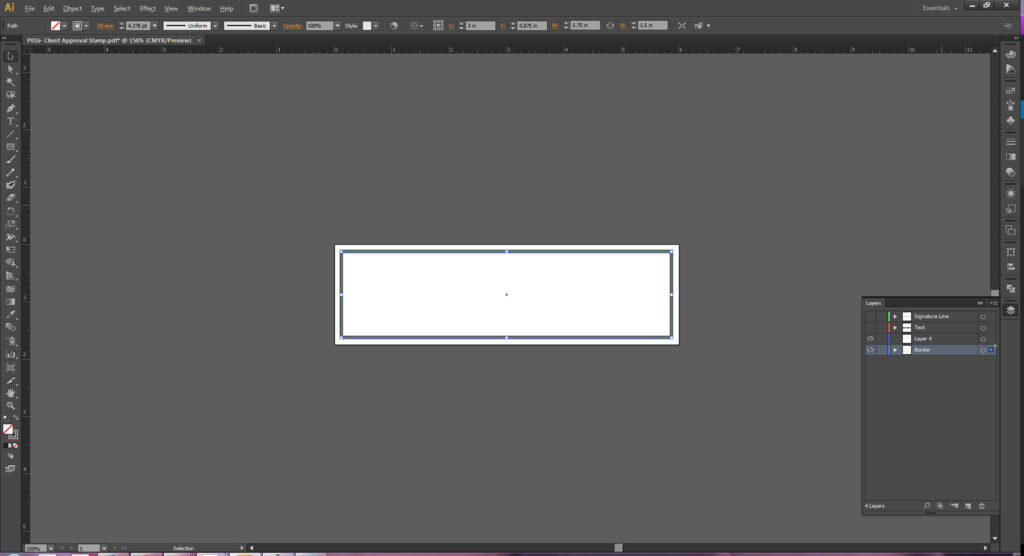The height and width of the screenshot is (556, 1024).
Task: Select the Paintbrush tool
Action: pyautogui.click(x=10, y=159)
